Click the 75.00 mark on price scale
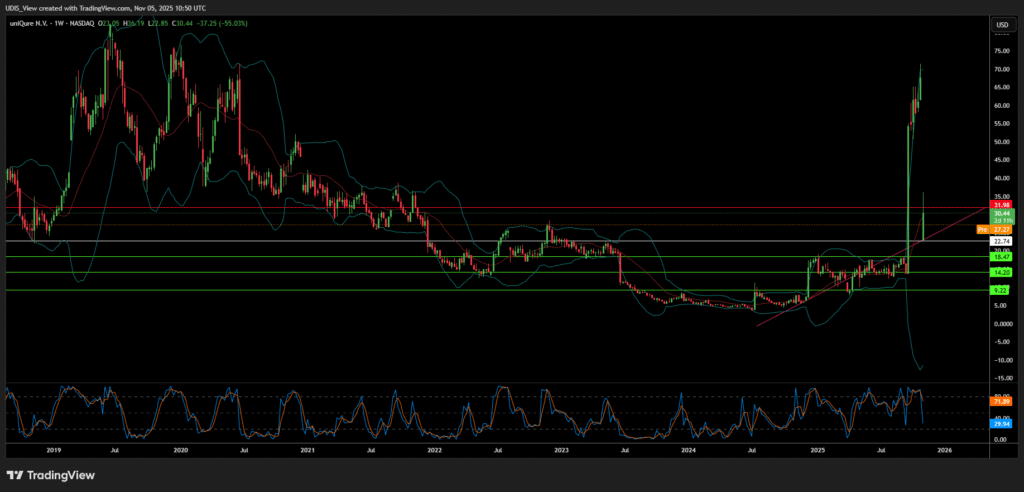Image resolution: width=1024 pixels, height=492 pixels. point(1000,51)
